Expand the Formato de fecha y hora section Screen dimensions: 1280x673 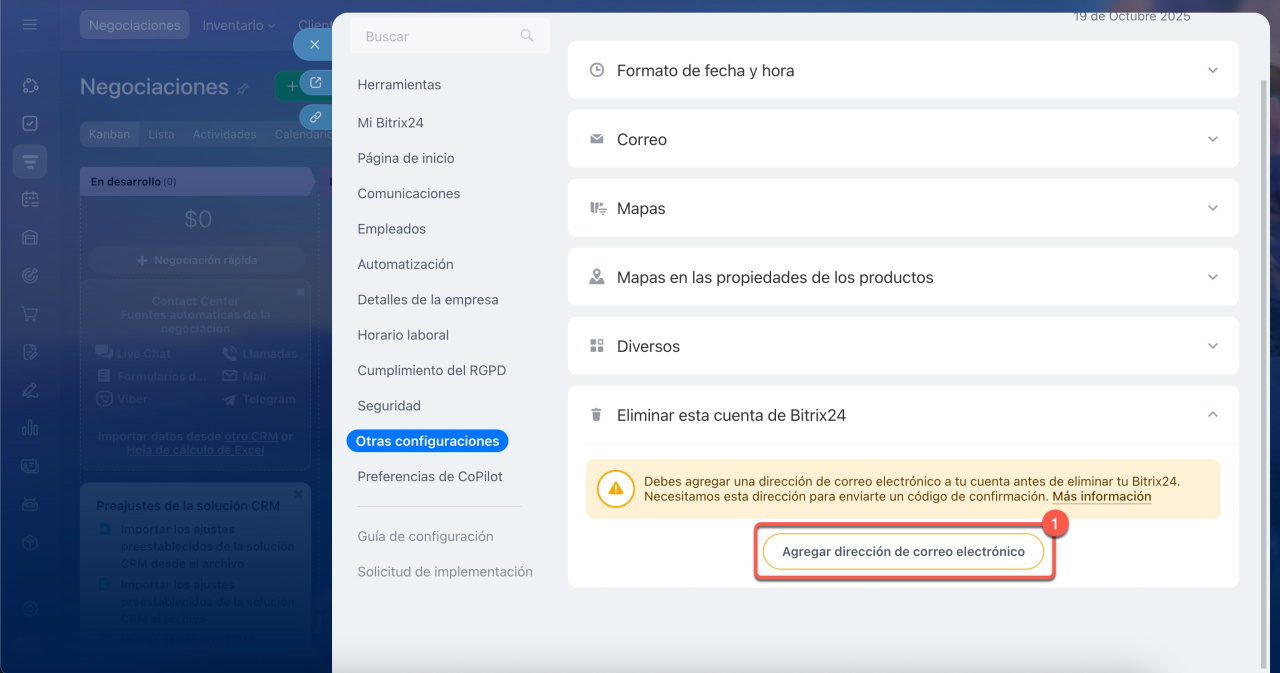1212,71
